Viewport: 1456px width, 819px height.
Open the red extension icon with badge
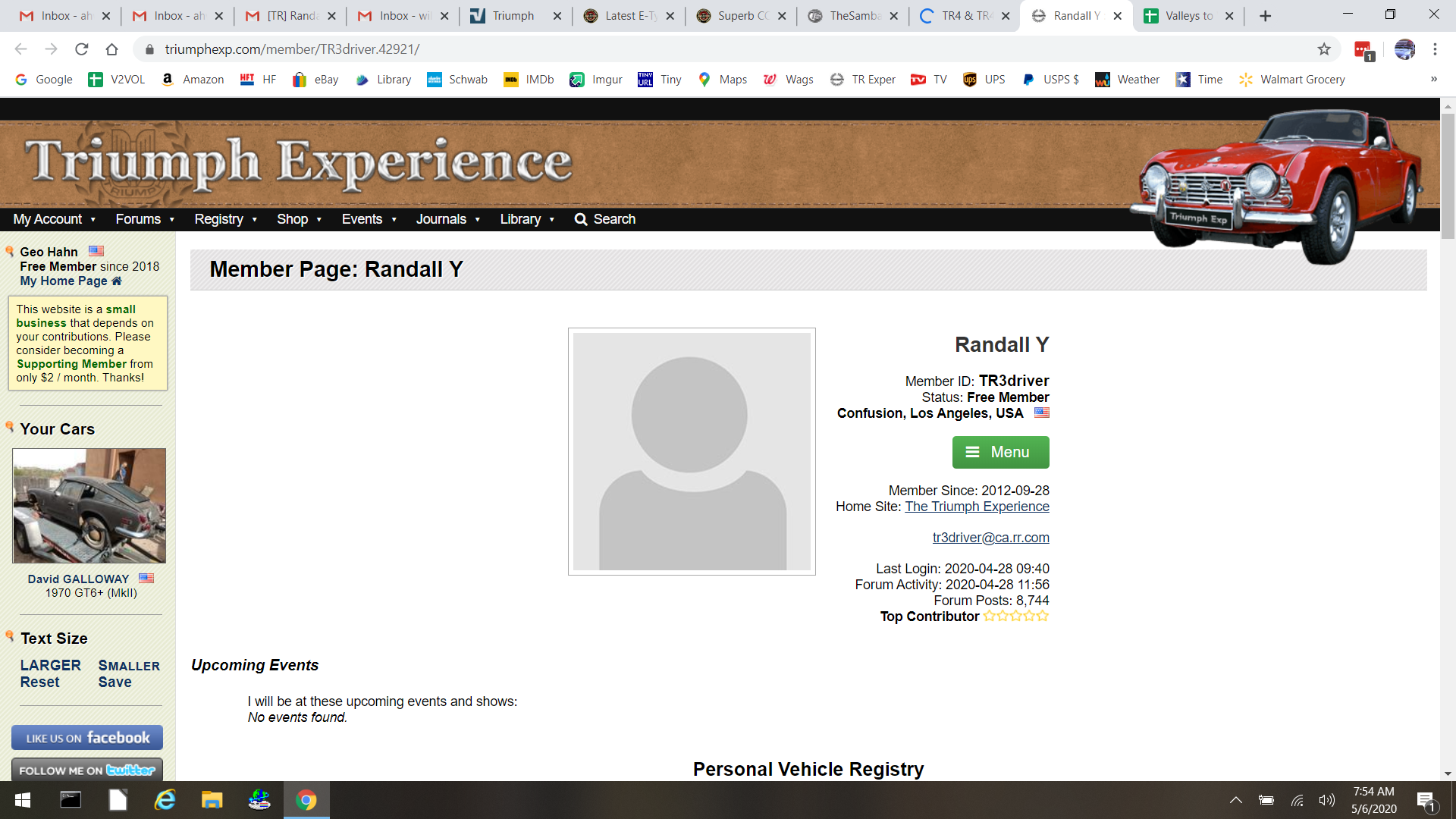[1364, 50]
